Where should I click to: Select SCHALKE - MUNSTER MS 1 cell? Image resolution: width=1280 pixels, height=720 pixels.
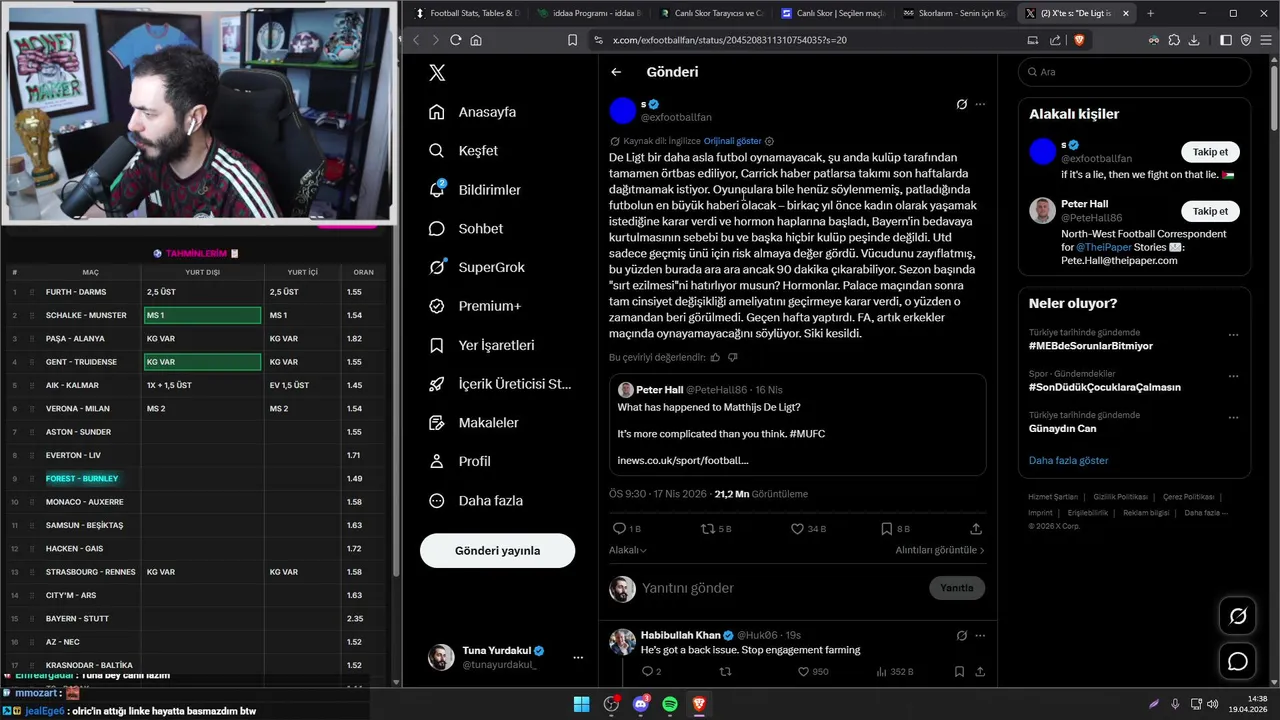tap(202, 315)
